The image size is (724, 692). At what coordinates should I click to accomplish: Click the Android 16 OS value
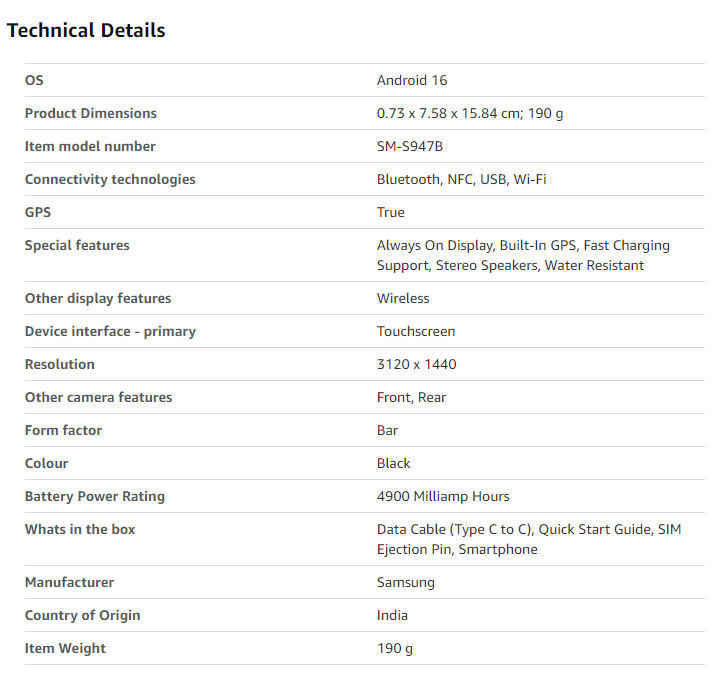412,80
